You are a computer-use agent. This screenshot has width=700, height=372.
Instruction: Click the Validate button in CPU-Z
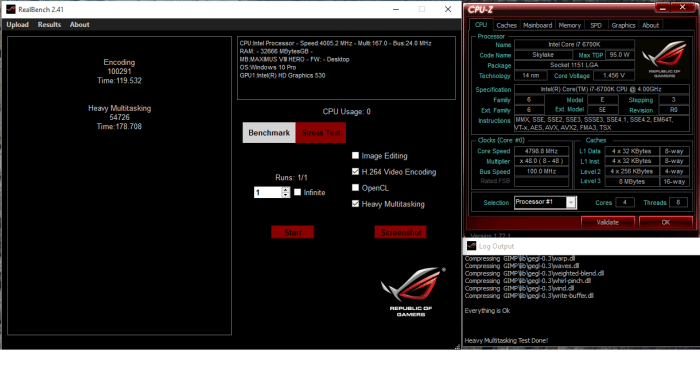click(x=608, y=222)
